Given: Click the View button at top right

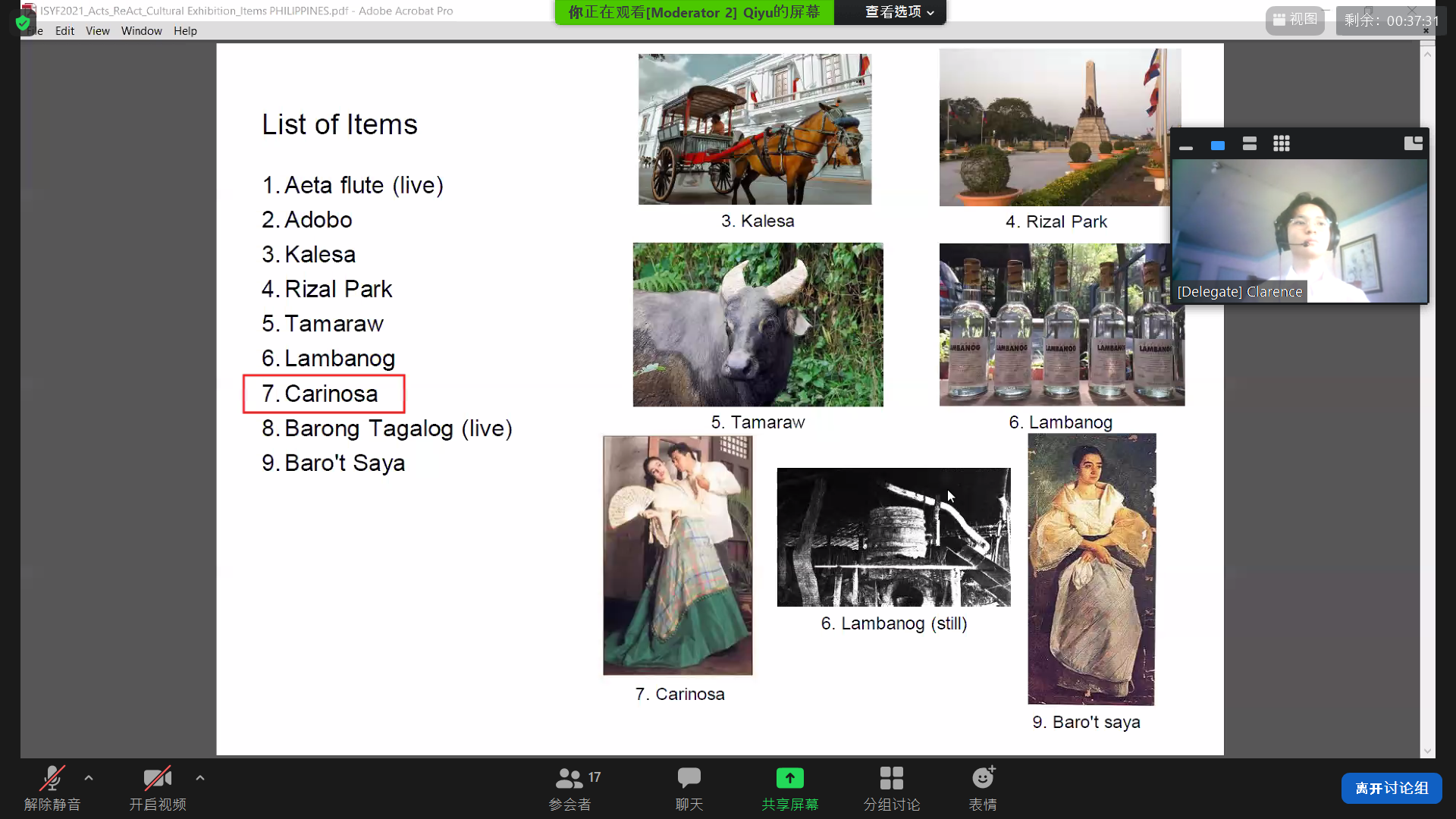Looking at the screenshot, I should click(x=1294, y=20).
